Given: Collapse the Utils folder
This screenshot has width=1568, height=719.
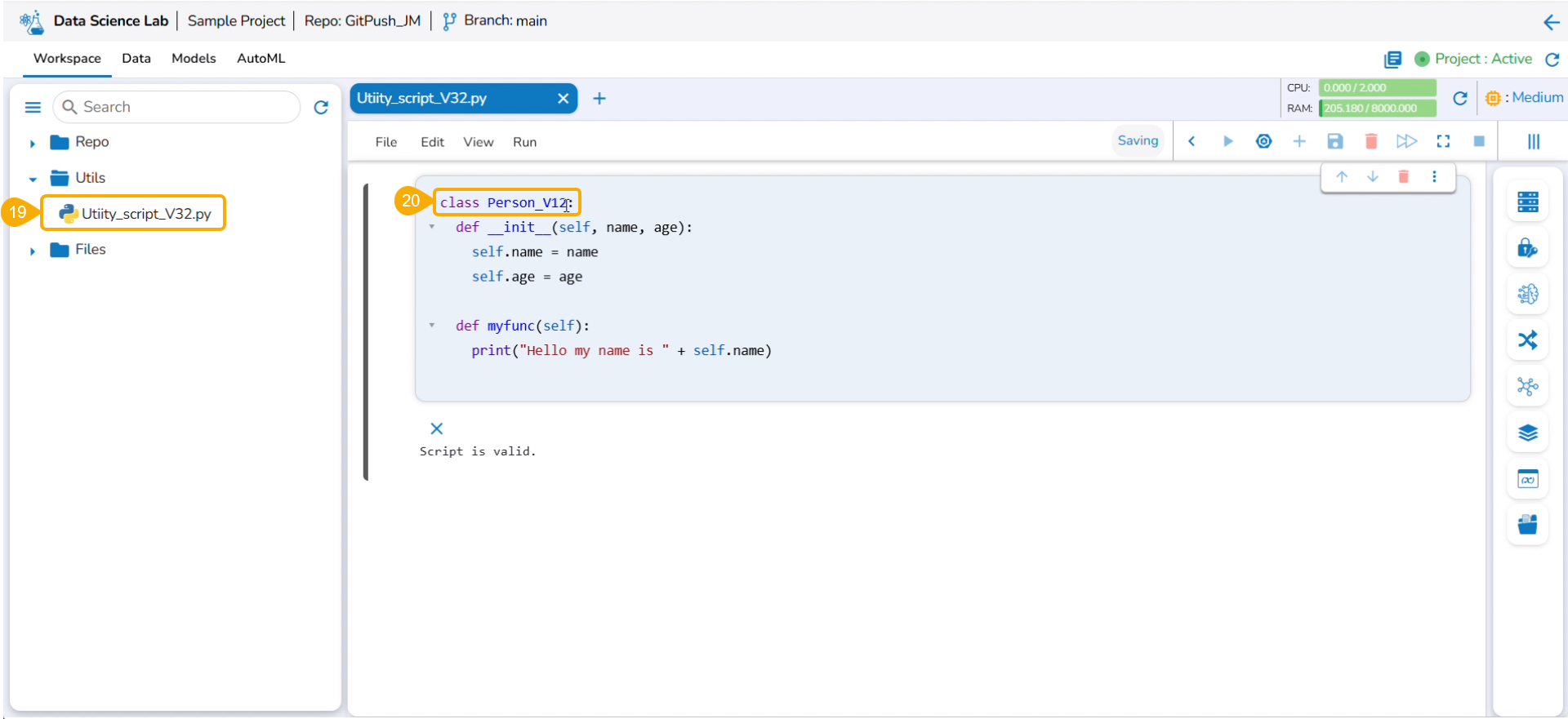Looking at the screenshot, I should (x=33, y=179).
